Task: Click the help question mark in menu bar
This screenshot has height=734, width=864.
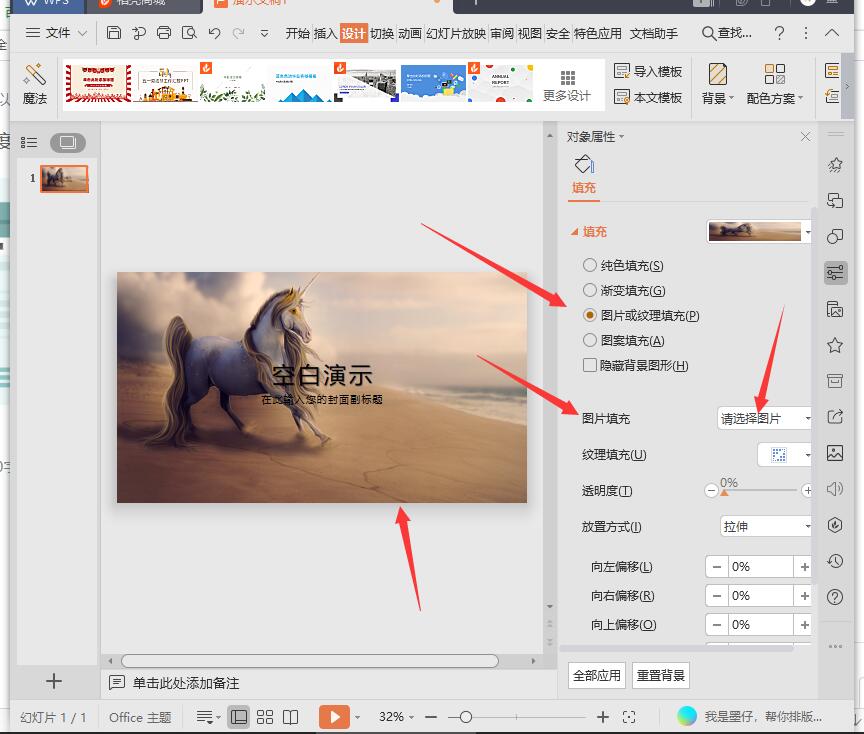Action: click(779, 33)
